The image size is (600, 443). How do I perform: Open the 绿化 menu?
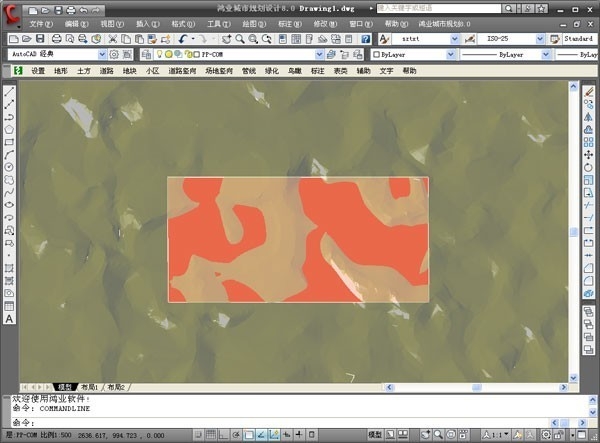coord(271,71)
